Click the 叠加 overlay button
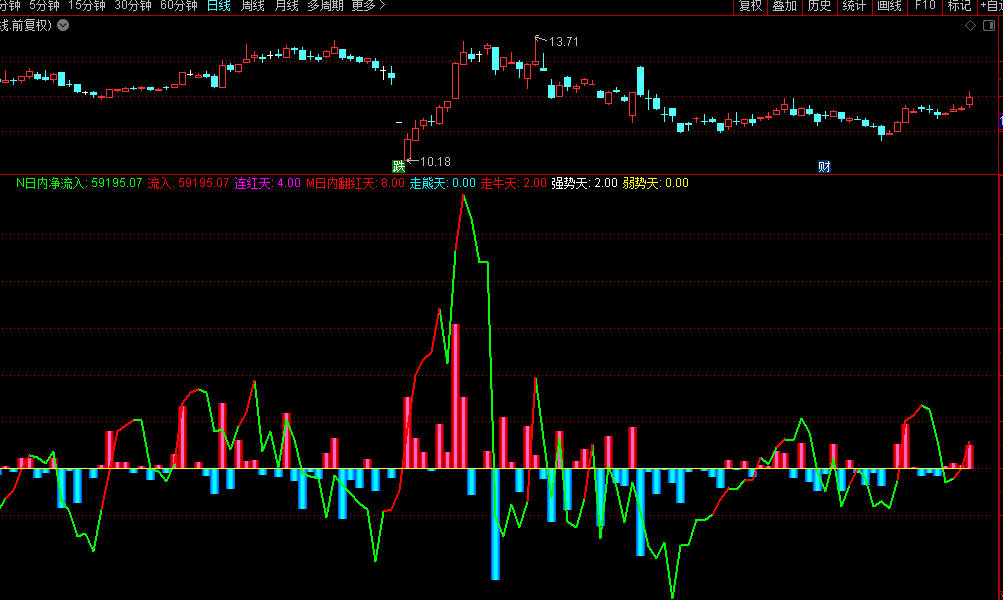Viewport: 1003px width, 600px height. click(785, 6)
